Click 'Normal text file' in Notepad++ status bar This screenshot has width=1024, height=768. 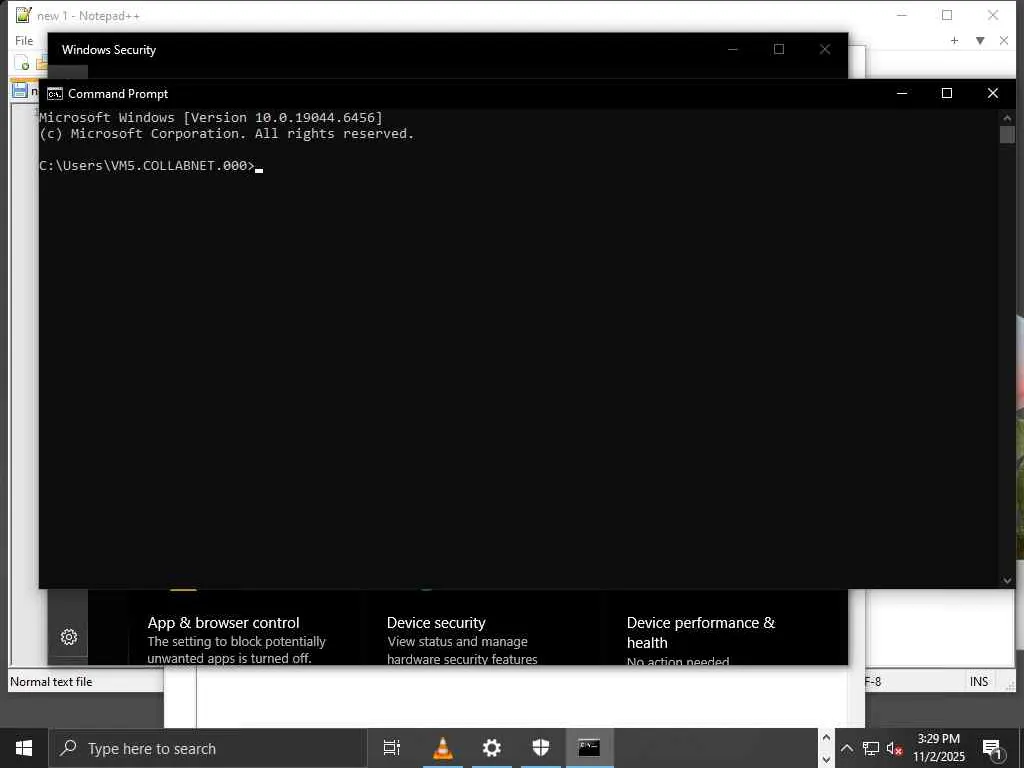pos(51,682)
